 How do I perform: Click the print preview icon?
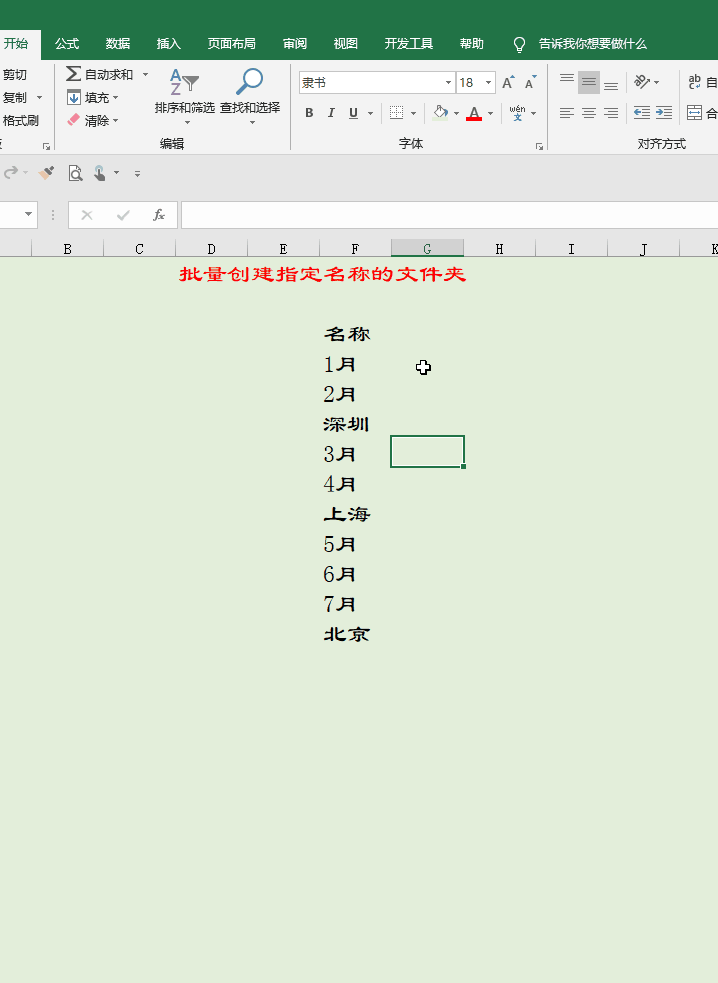pos(75,172)
